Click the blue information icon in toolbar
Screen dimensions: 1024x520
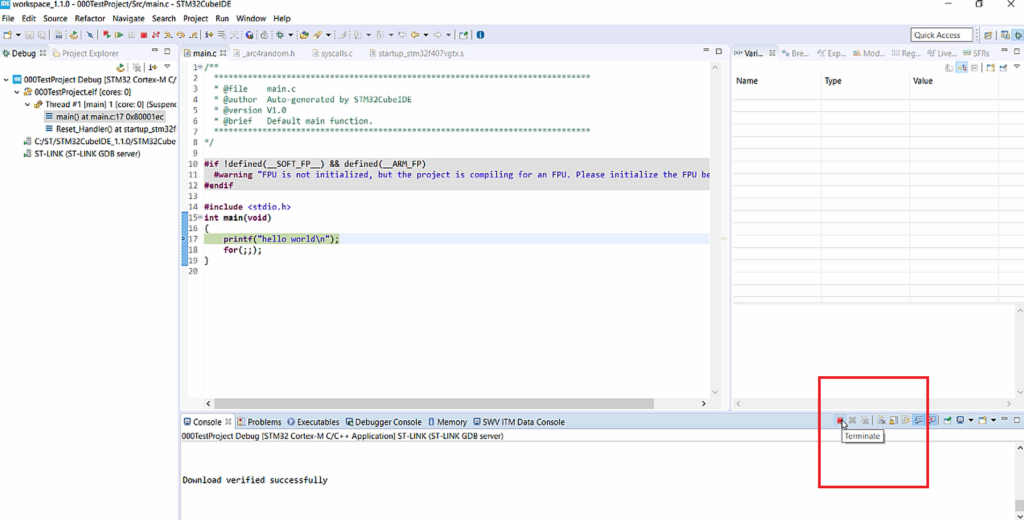(x=480, y=35)
